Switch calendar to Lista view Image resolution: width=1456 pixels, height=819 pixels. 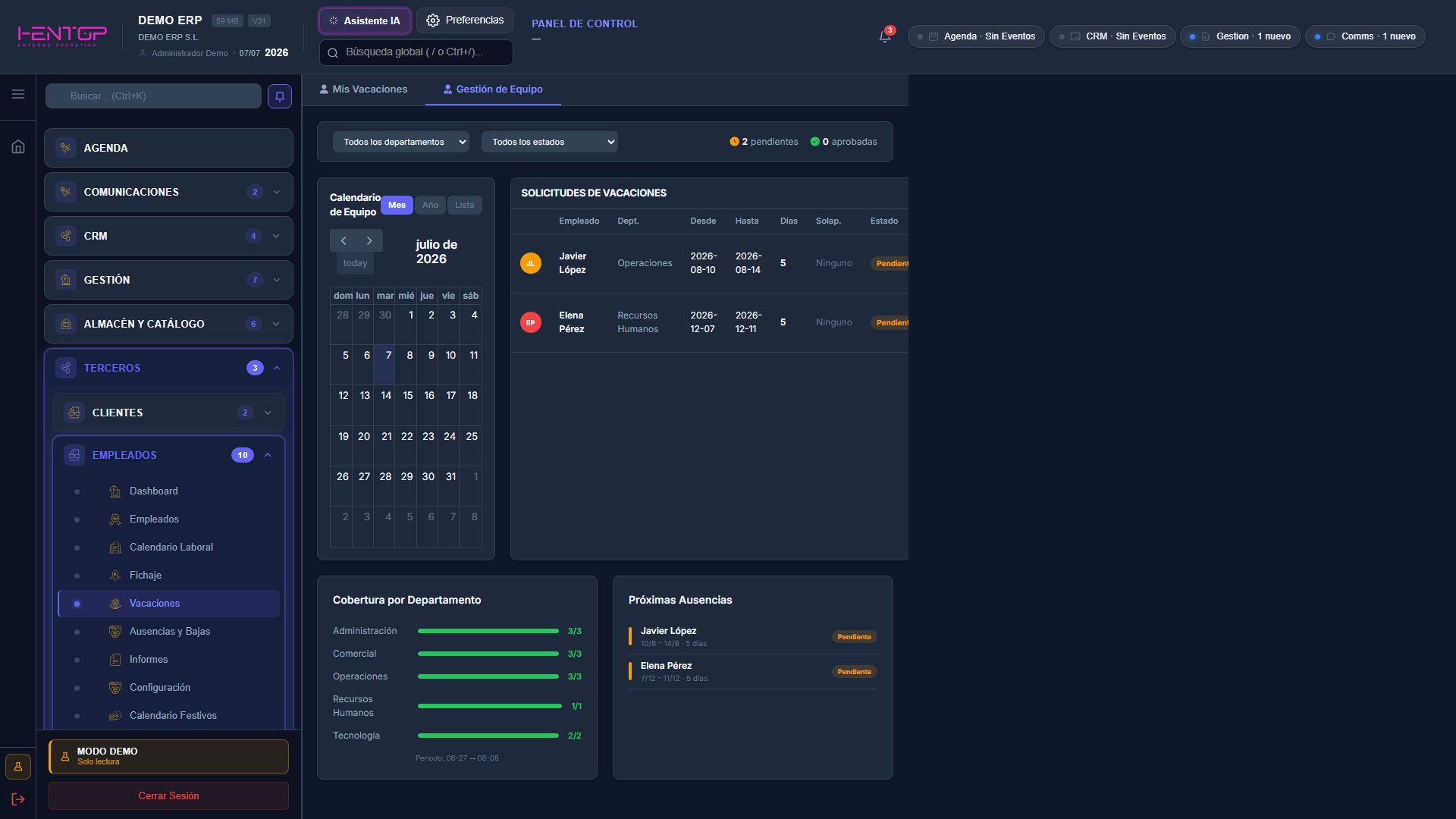(x=465, y=205)
